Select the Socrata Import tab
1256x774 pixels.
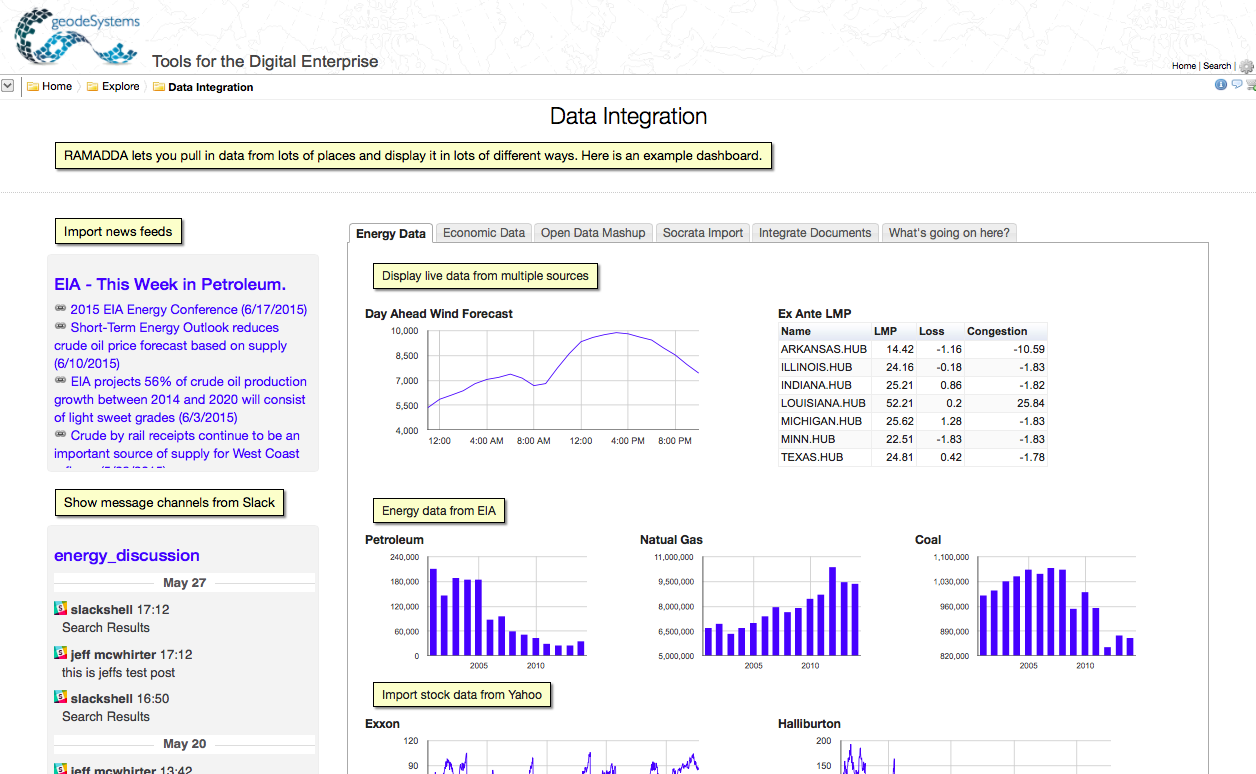click(703, 233)
